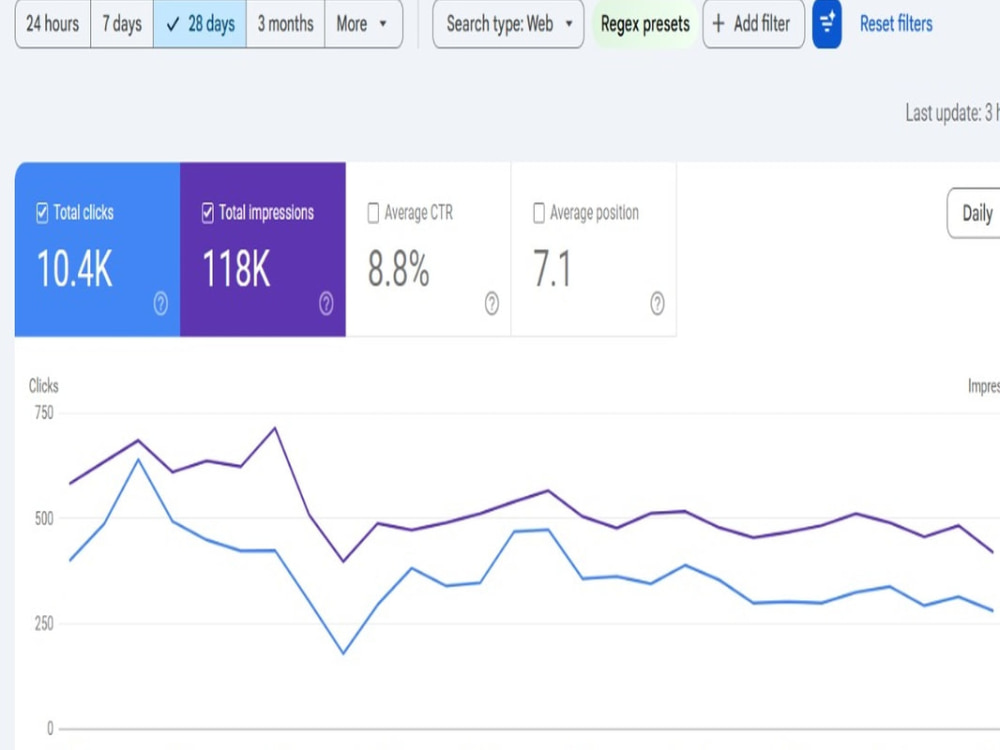
Task: Open the Daily granularity dropdown
Action: (974, 213)
